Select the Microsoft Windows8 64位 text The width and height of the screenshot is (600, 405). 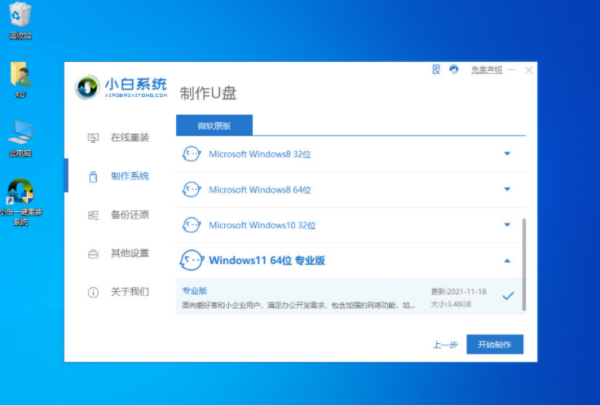[x=259, y=190]
